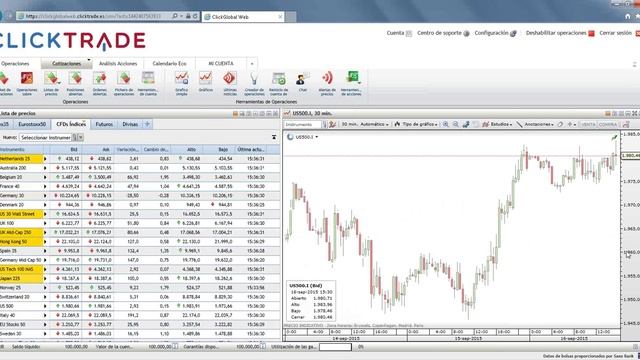Click chart zoom in magnifier icon
Screen dimensions: 640x360
coord(446,124)
